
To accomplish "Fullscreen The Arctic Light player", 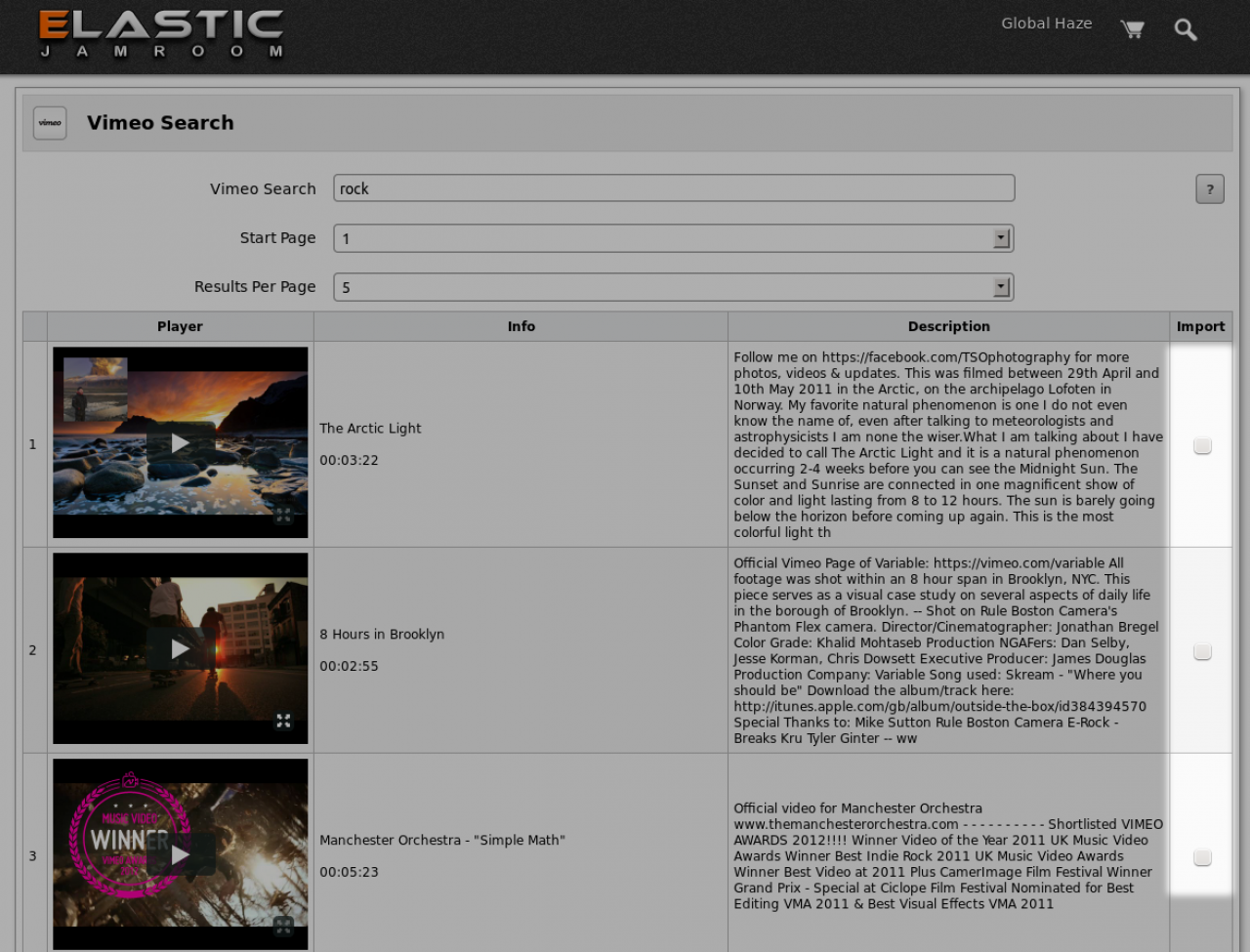I will coord(283,515).
